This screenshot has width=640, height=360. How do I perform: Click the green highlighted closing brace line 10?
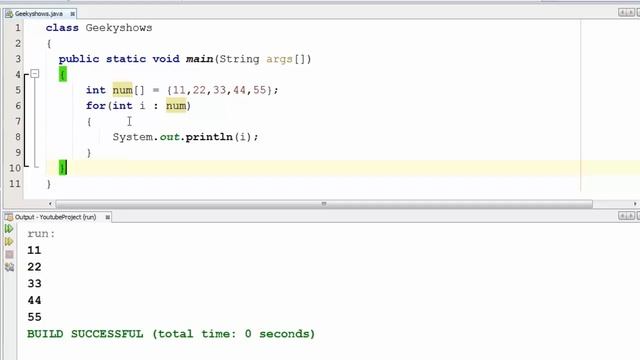tap(63, 167)
